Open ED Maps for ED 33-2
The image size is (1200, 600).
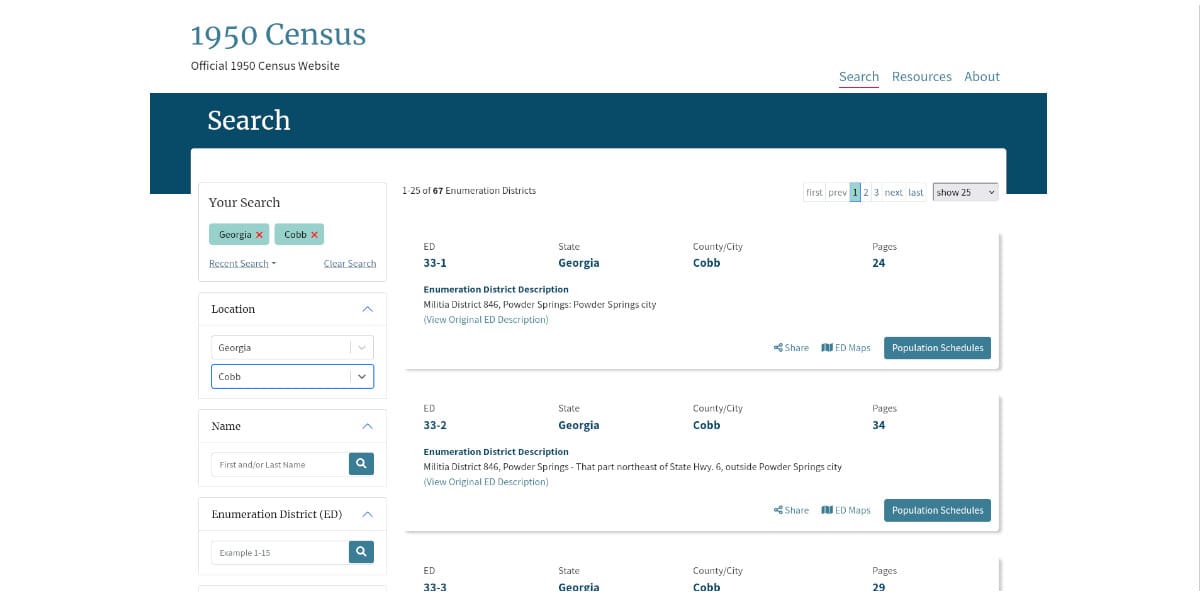point(846,510)
